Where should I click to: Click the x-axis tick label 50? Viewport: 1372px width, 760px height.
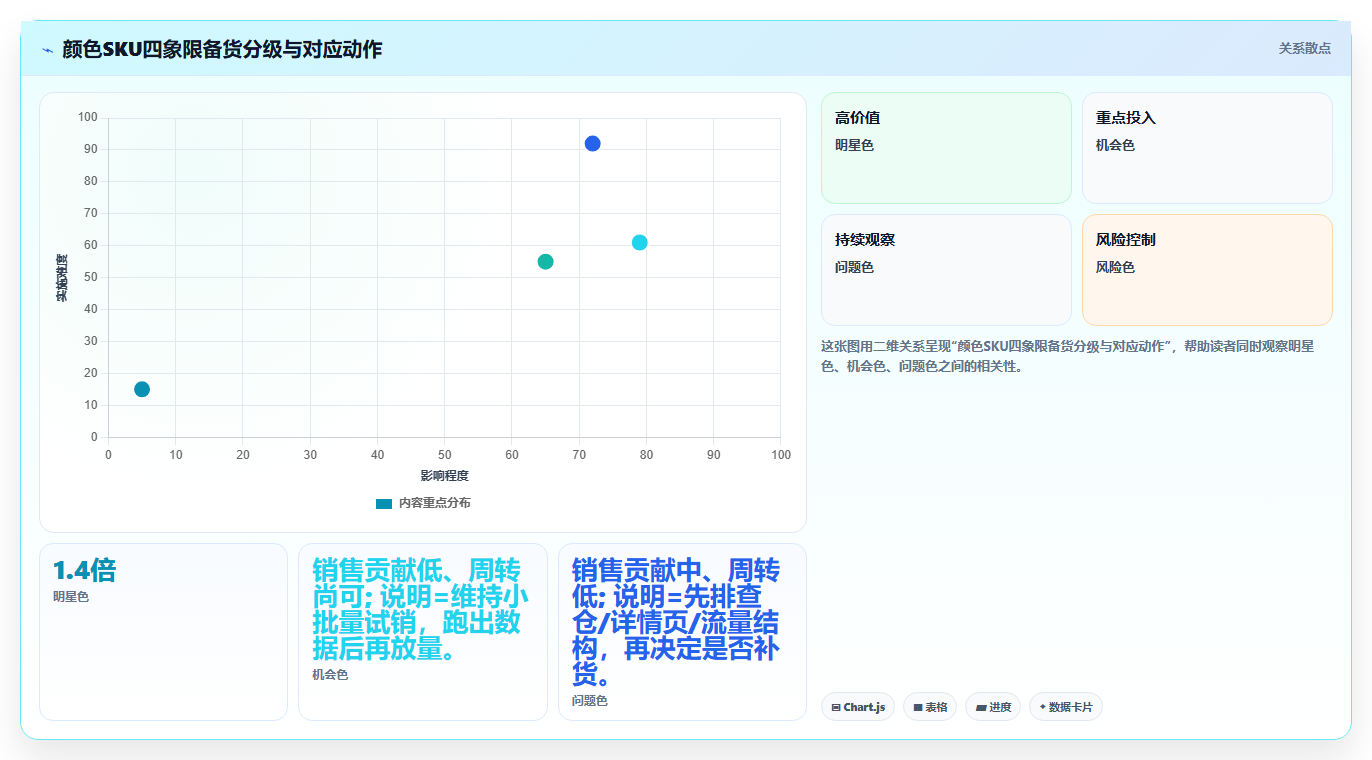pyautogui.click(x=444, y=455)
